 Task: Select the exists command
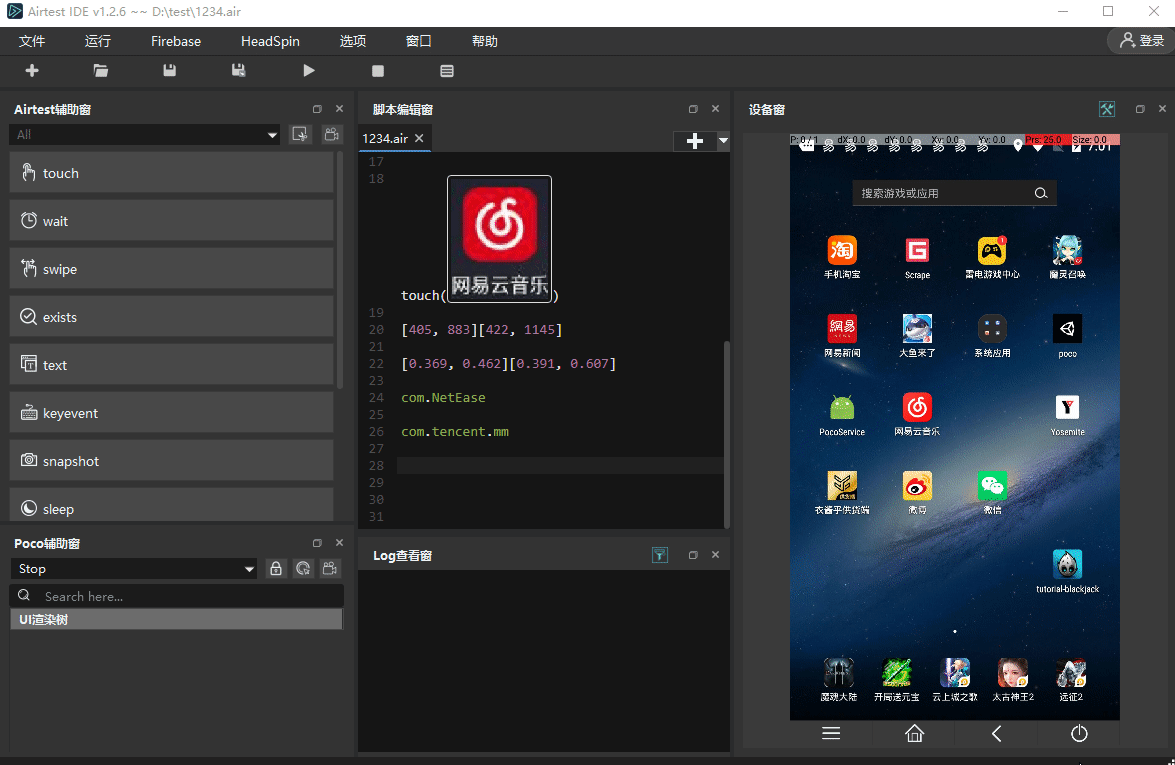[x=171, y=317]
